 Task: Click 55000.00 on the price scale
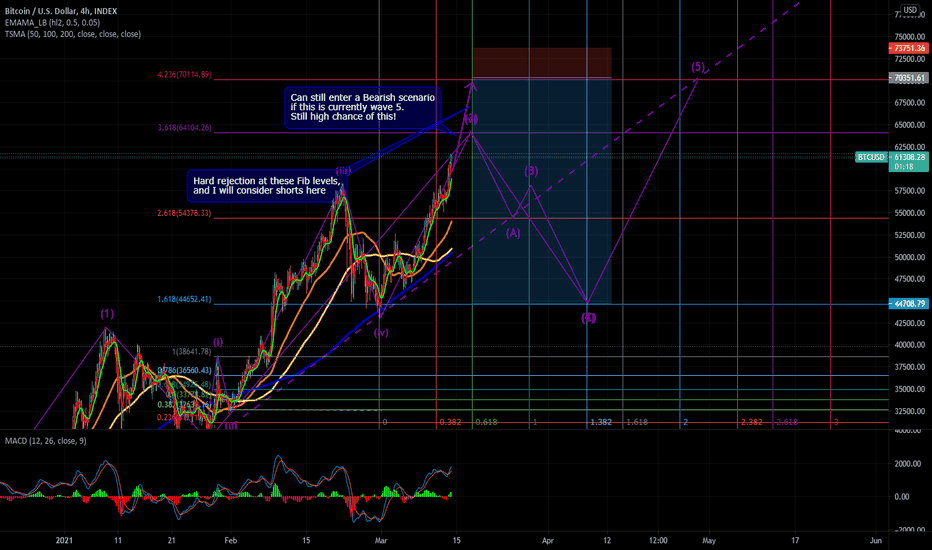(909, 213)
